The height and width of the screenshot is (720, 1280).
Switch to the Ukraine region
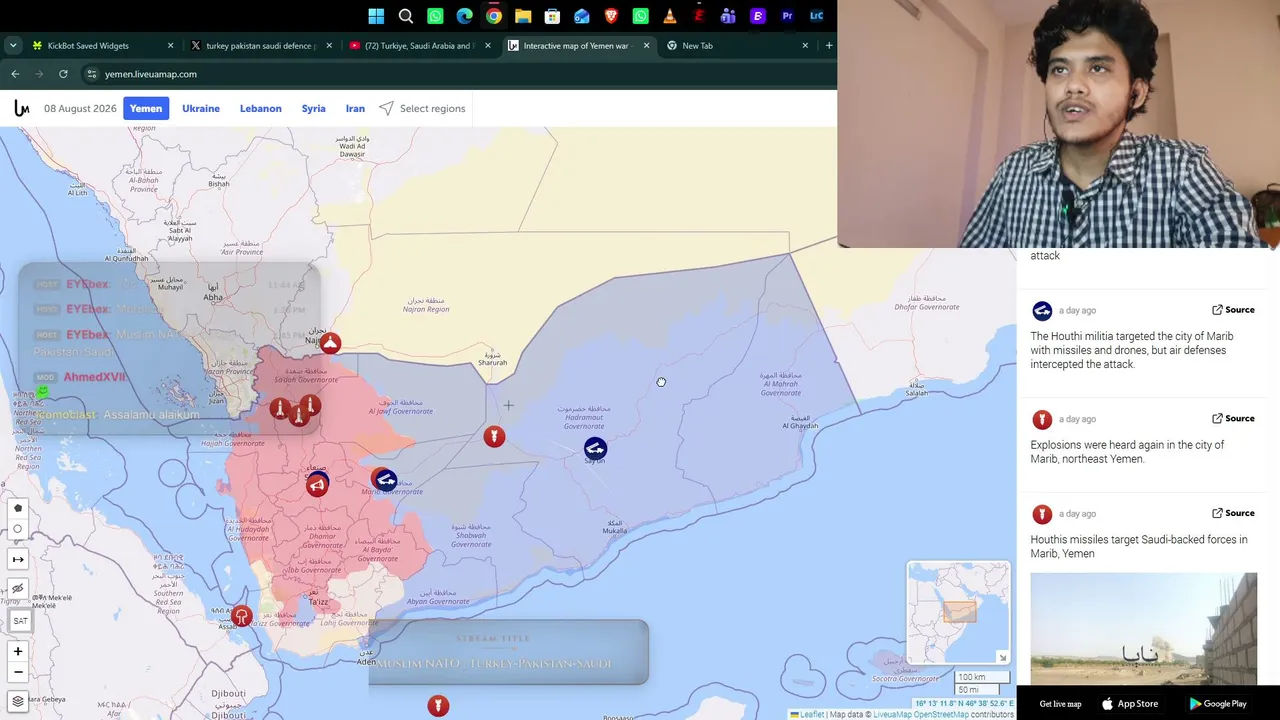[201, 108]
